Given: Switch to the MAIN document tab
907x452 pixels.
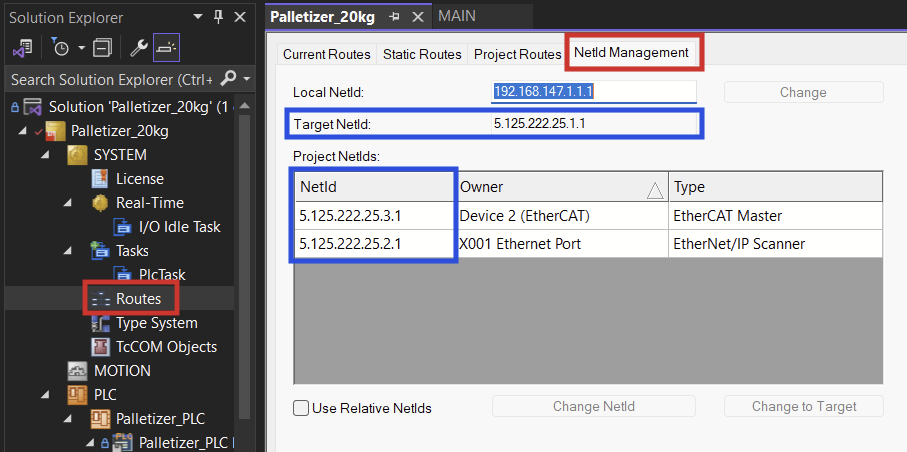Looking at the screenshot, I should 457,16.
